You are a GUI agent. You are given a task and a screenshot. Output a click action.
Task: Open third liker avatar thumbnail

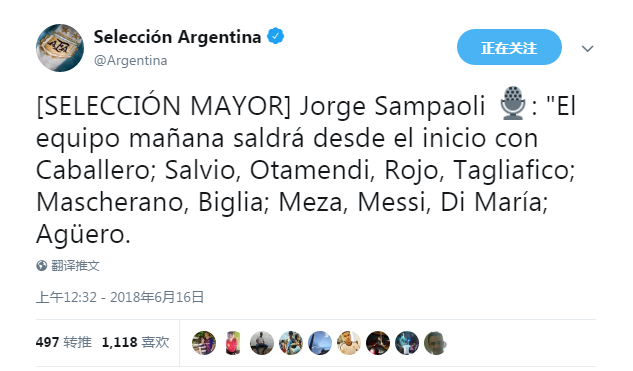coord(262,343)
